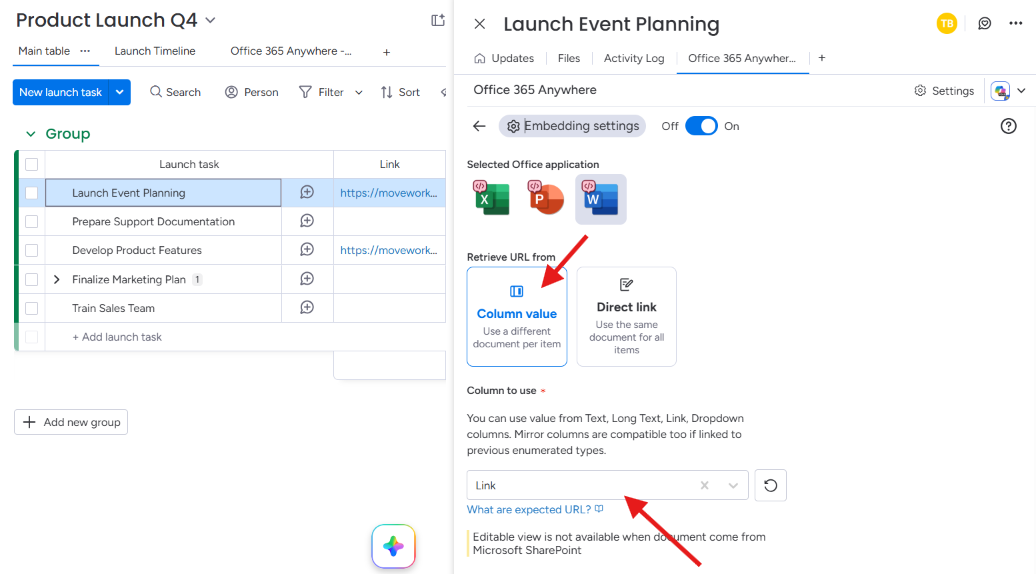Open the Activity Log tab
Viewport: 1036px width, 574px height.
(634, 58)
